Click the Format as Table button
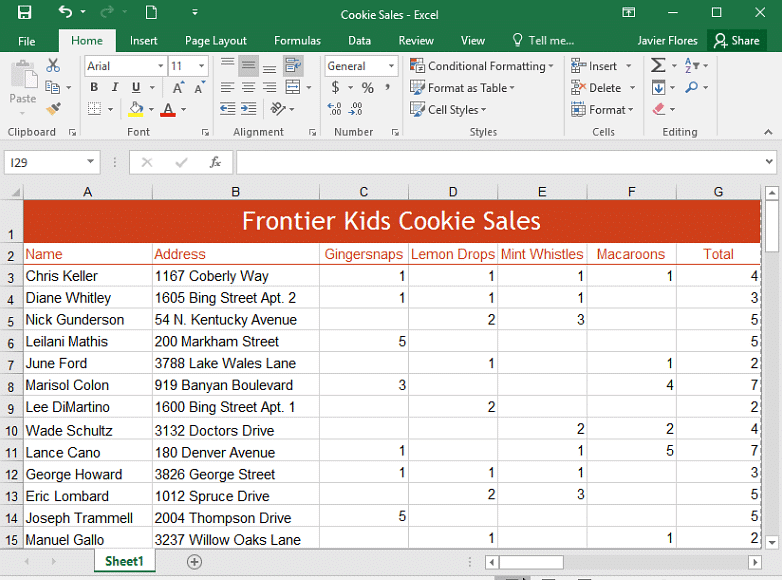This screenshot has width=782, height=580. click(x=463, y=88)
